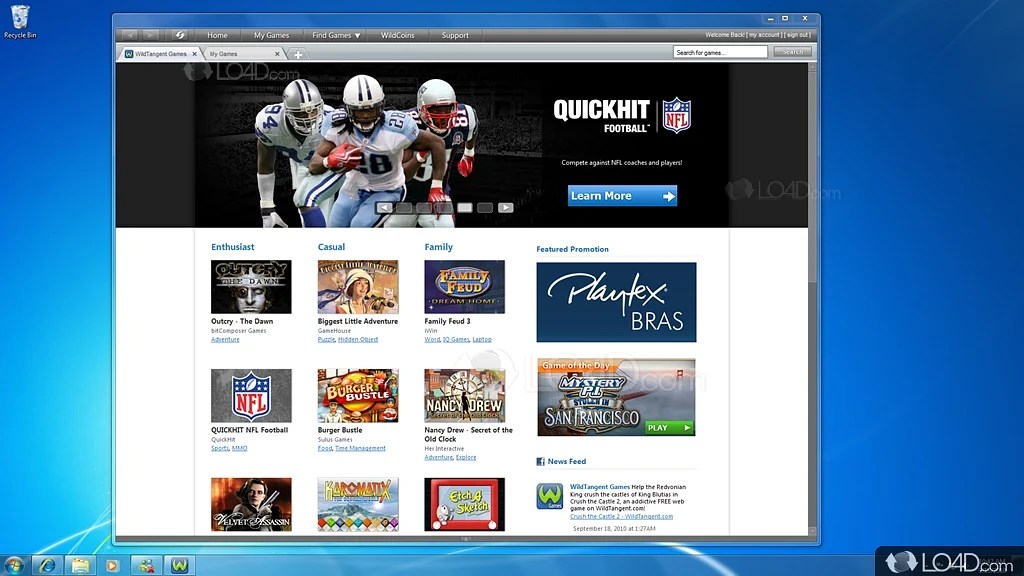
Task: Open the Crush the Castle 2 link
Action: [621, 516]
